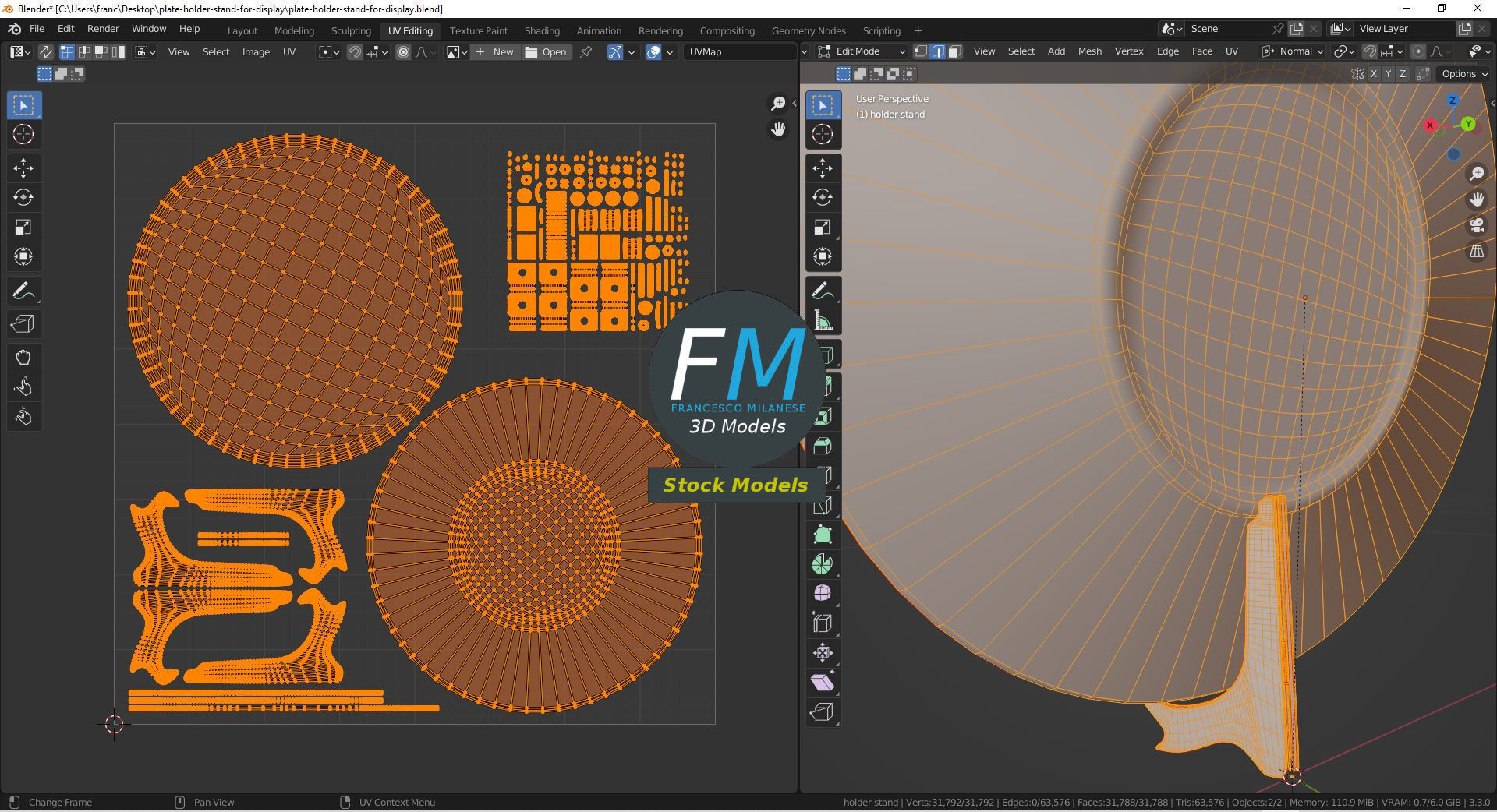The width and height of the screenshot is (1497, 812).
Task: Toggle proportional editing in UV editor
Action: coord(403,52)
